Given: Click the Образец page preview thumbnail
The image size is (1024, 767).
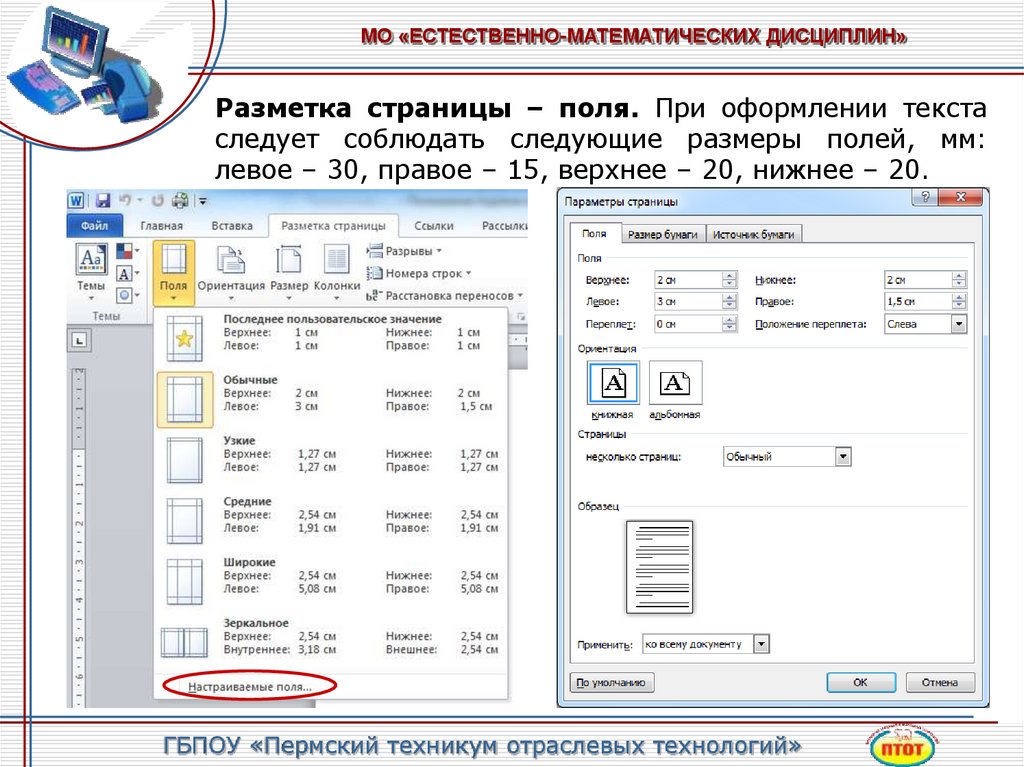Looking at the screenshot, I should coord(659,566).
